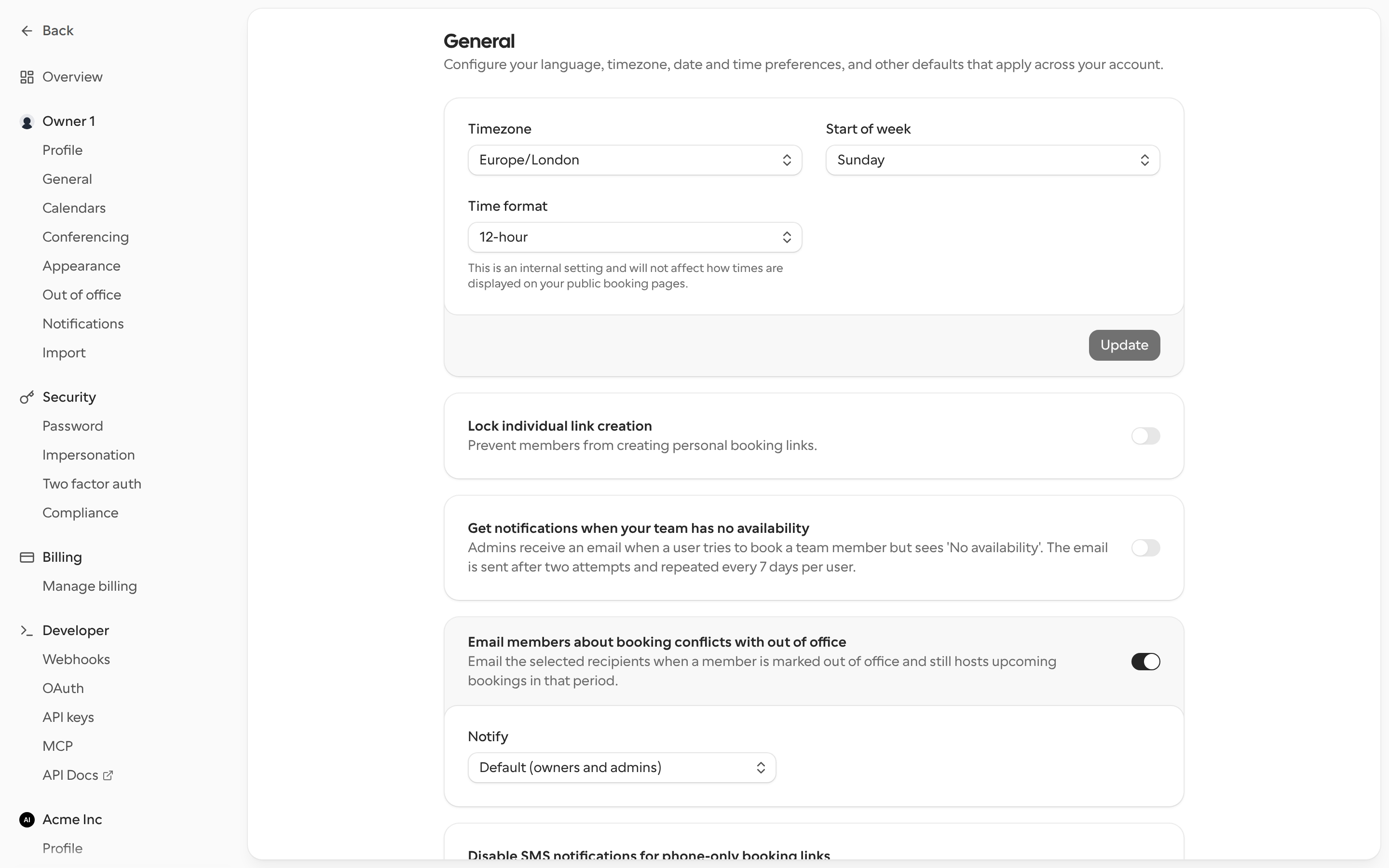
Task: Open the Timezone Europe/London dropdown
Action: 635,160
